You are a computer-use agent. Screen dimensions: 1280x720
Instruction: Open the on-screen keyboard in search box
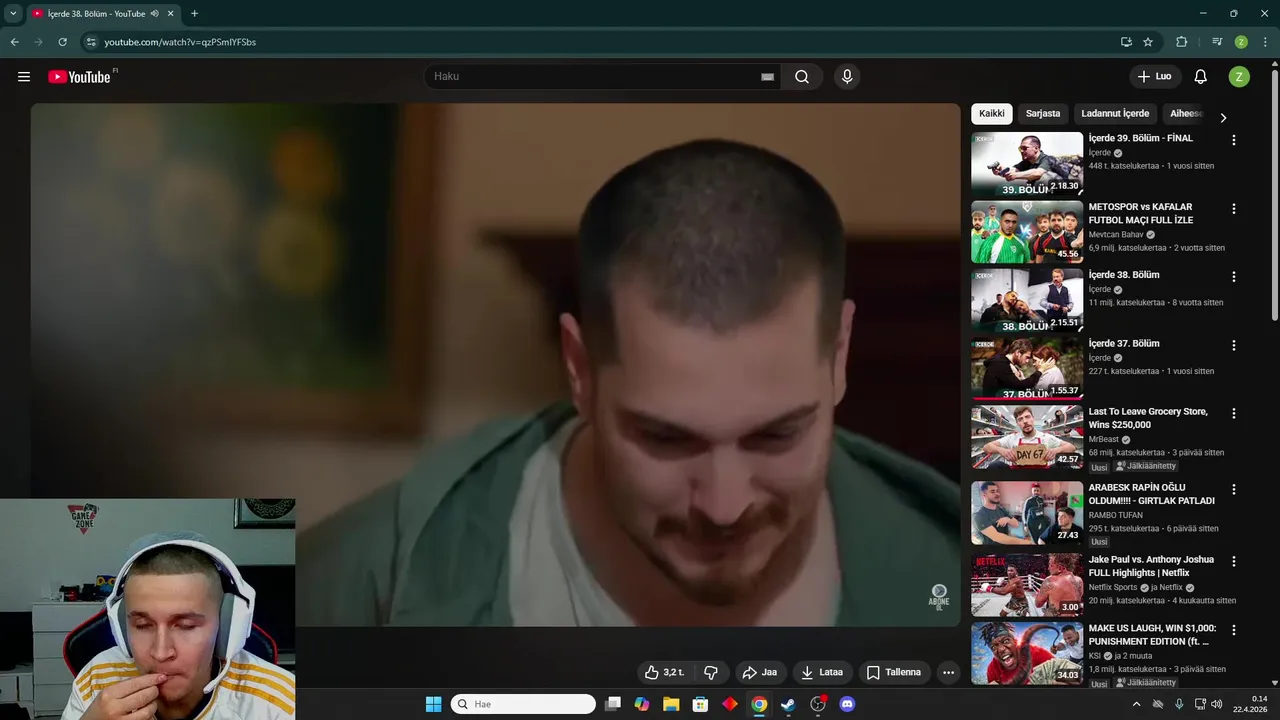pos(767,77)
